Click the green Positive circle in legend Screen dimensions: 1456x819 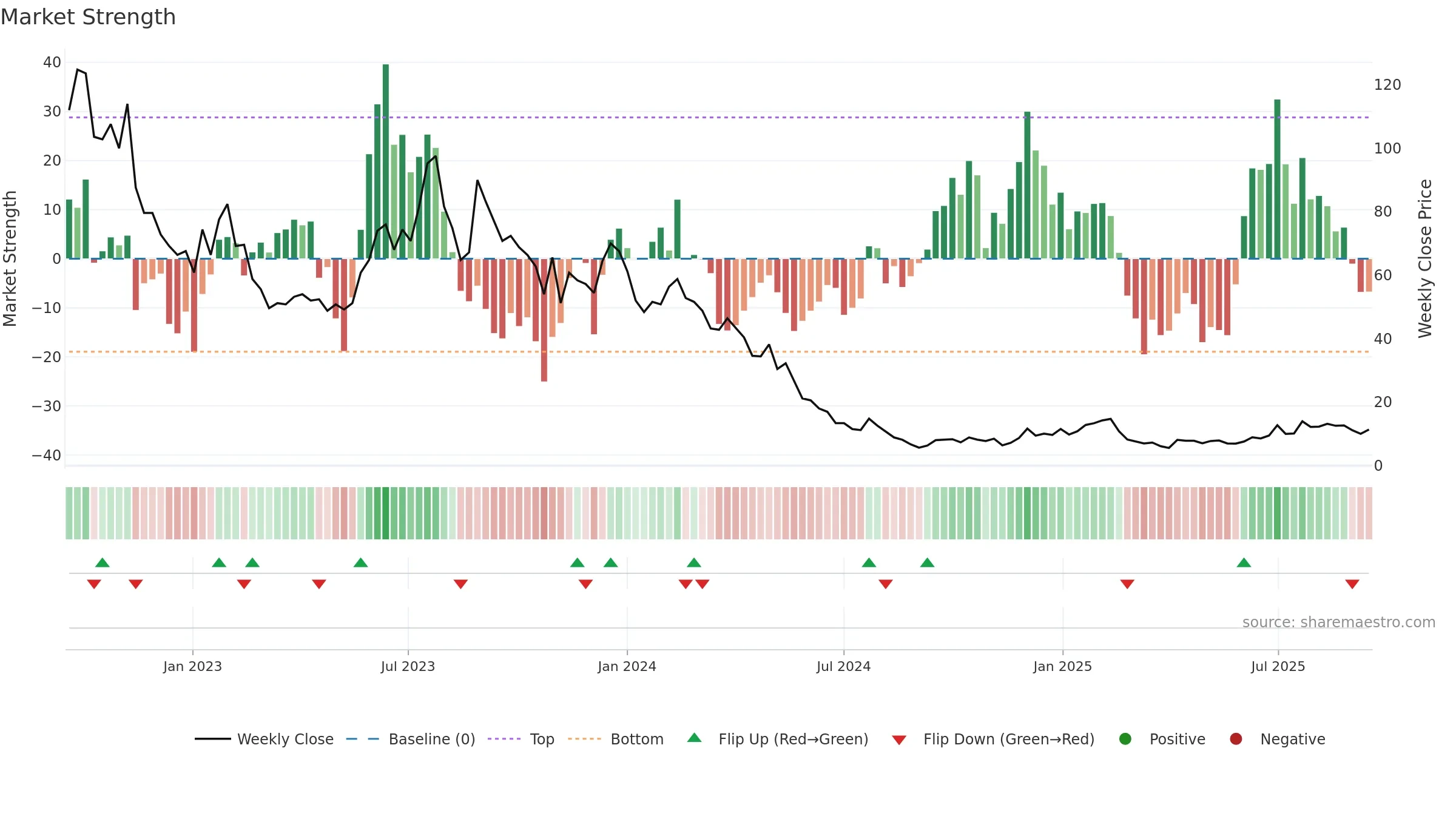pyautogui.click(x=1125, y=739)
